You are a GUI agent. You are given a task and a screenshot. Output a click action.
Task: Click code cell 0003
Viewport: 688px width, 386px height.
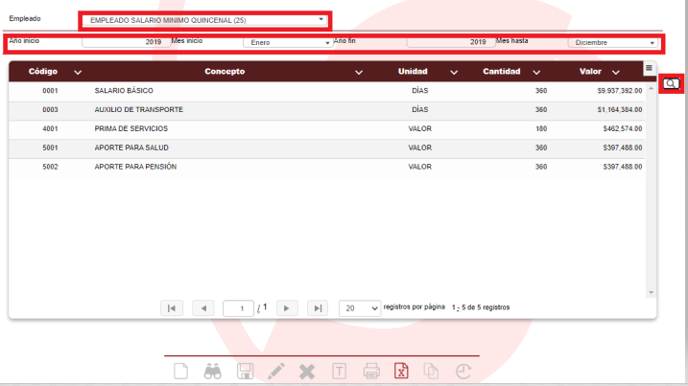(50, 110)
